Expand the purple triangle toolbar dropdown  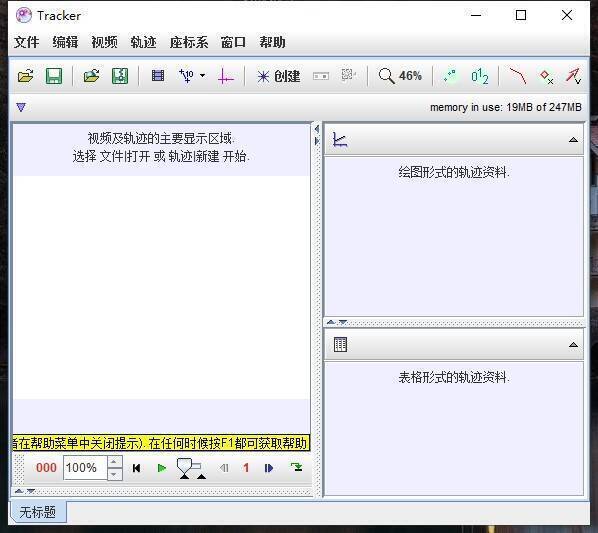tap(21, 108)
